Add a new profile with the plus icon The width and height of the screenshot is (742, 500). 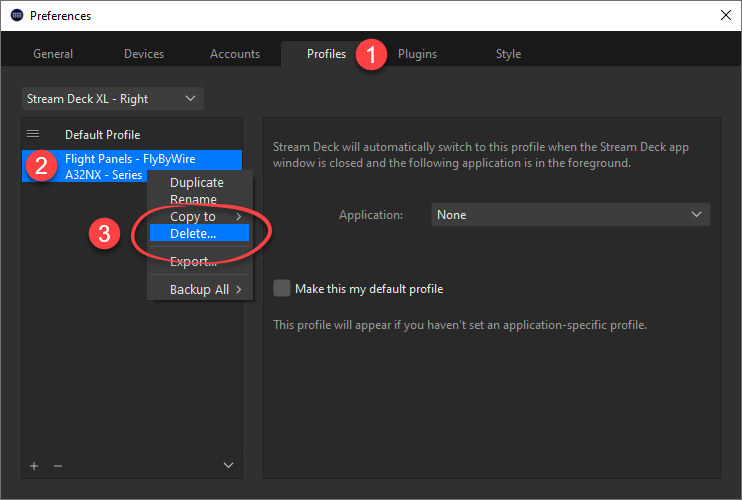[34, 466]
